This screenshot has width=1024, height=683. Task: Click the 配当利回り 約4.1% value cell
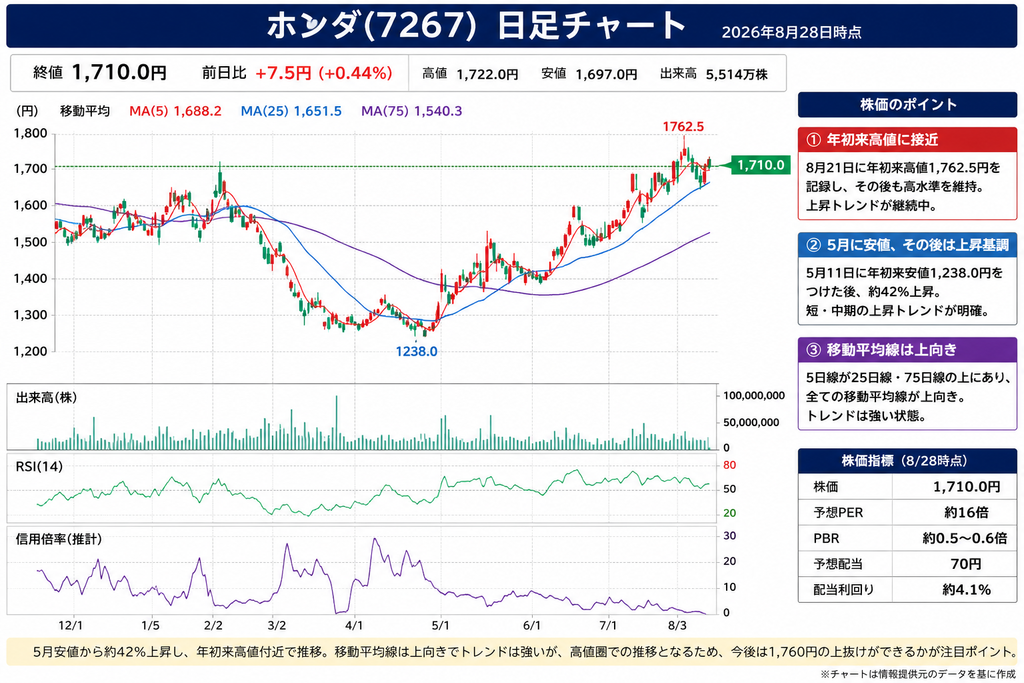967,590
